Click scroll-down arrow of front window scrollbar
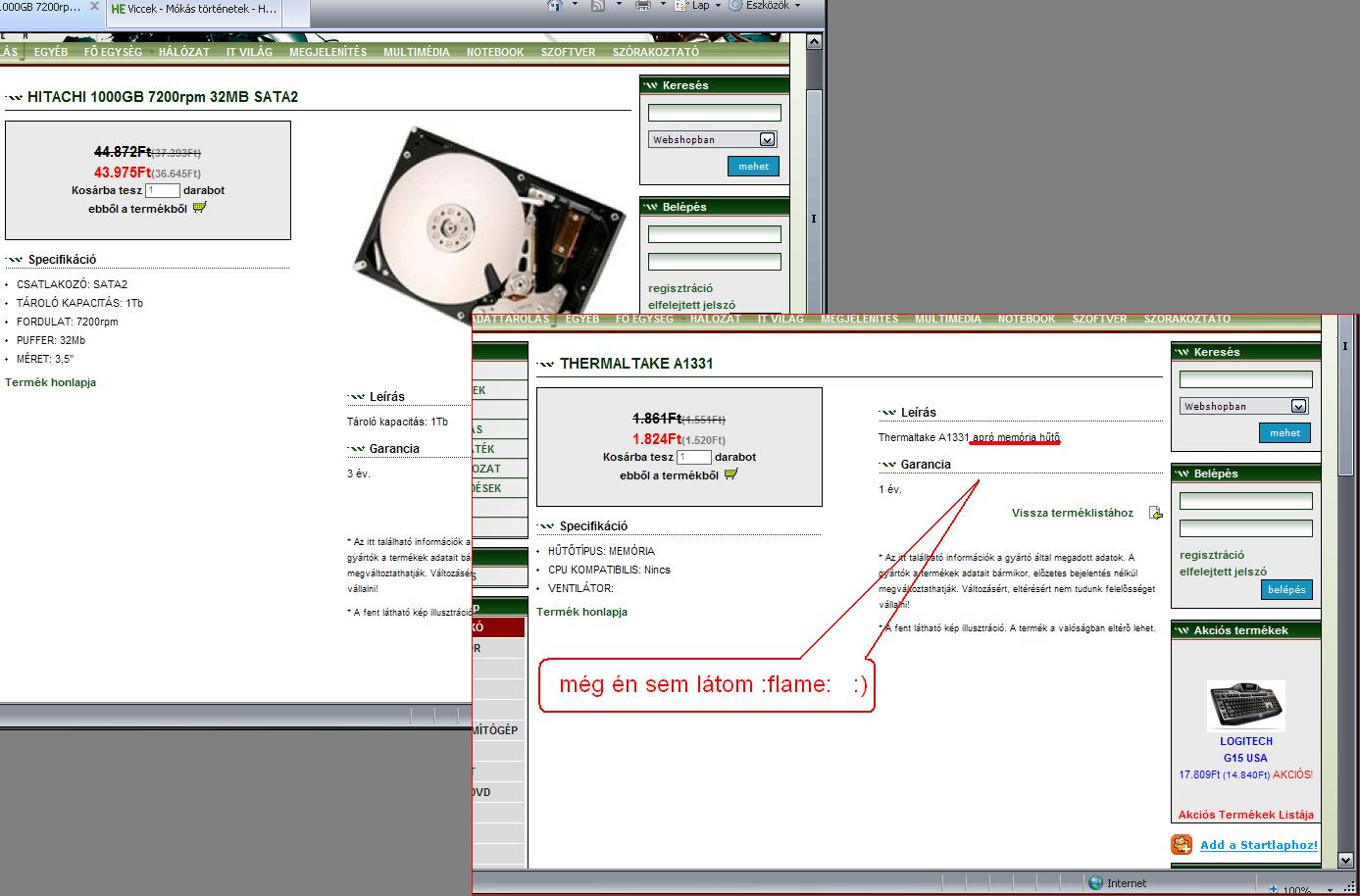Screen dimensions: 1360x896 coord(1345,860)
